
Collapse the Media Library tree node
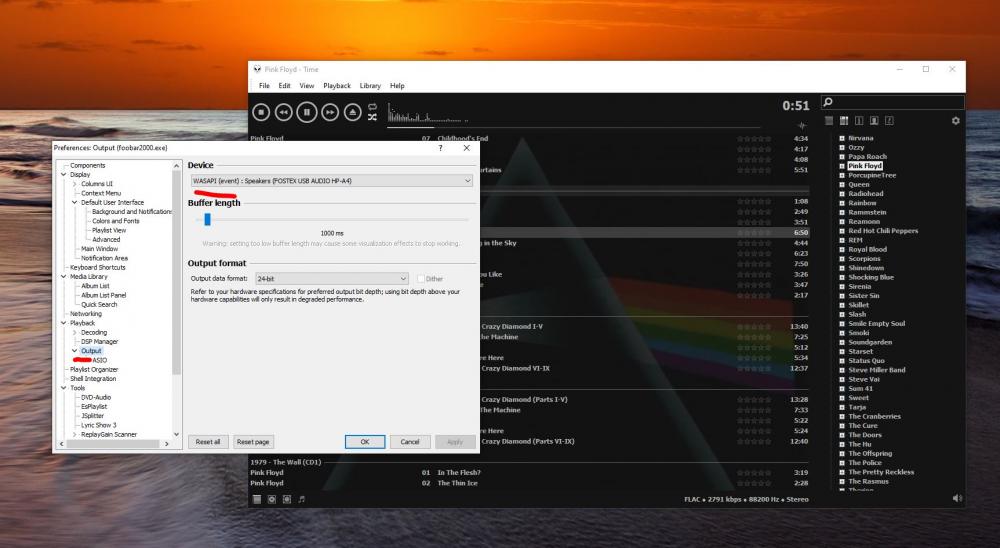point(64,276)
